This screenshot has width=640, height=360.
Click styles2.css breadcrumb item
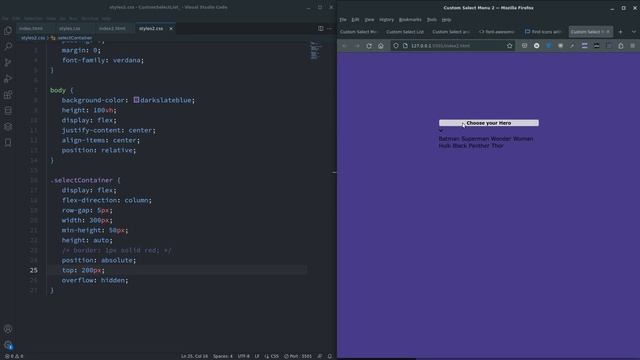[x=33, y=38]
